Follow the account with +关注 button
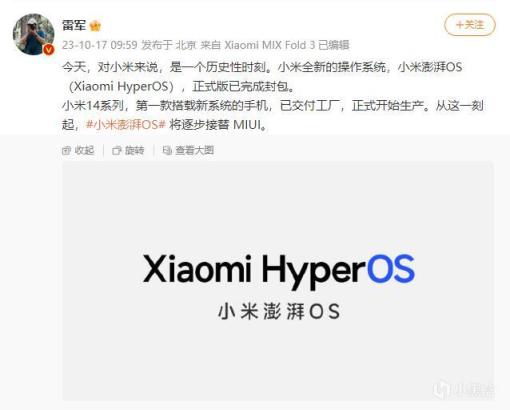 pos(470,25)
